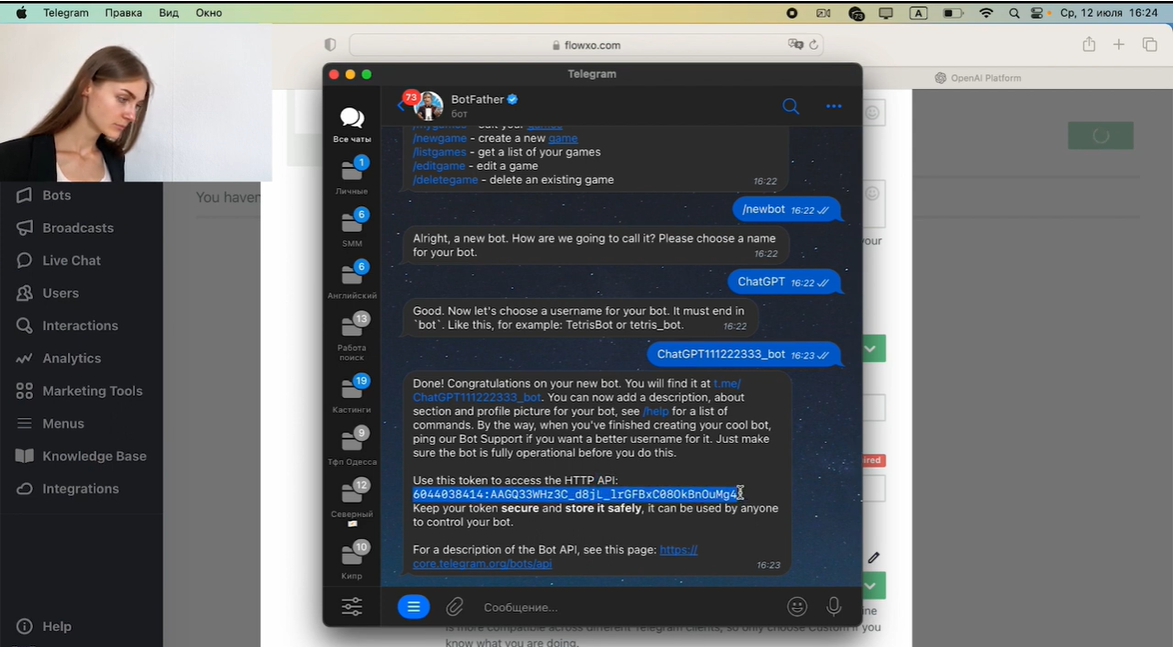Open the 'Кастинги' chat folder
Viewport: 1175px width, 647px height.
point(352,394)
